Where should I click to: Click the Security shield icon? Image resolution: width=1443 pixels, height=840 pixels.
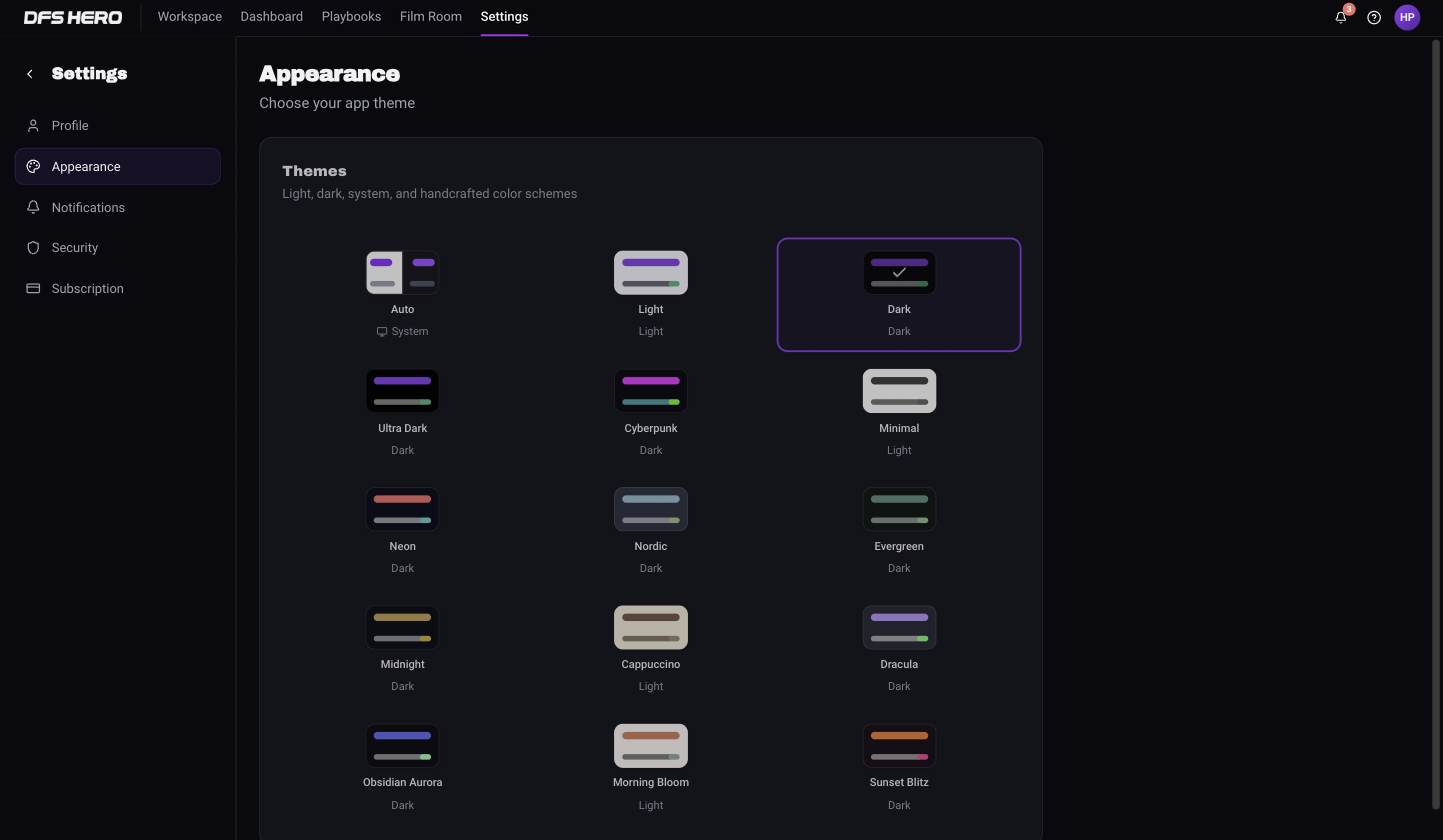click(x=33, y=247)
